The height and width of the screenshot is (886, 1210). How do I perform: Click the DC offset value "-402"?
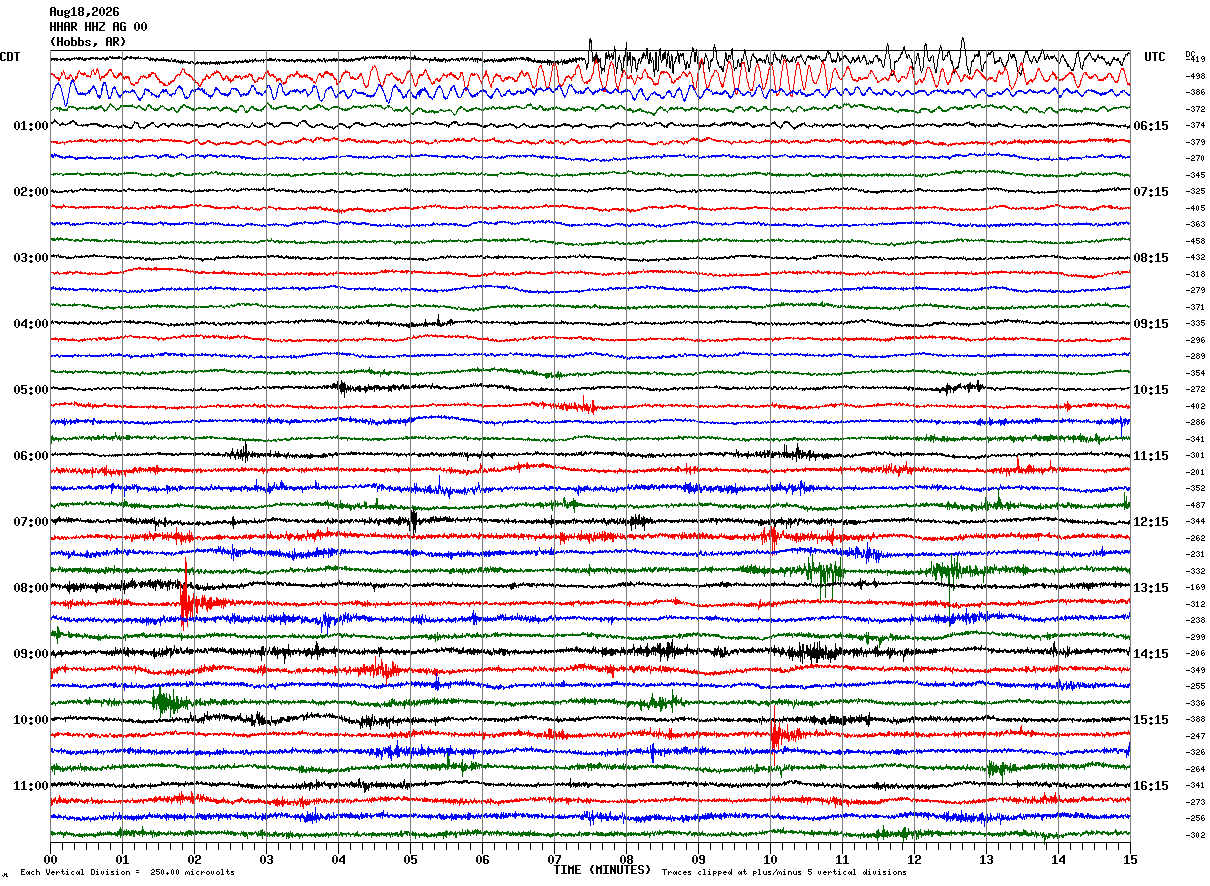[x=1195, y=406]
